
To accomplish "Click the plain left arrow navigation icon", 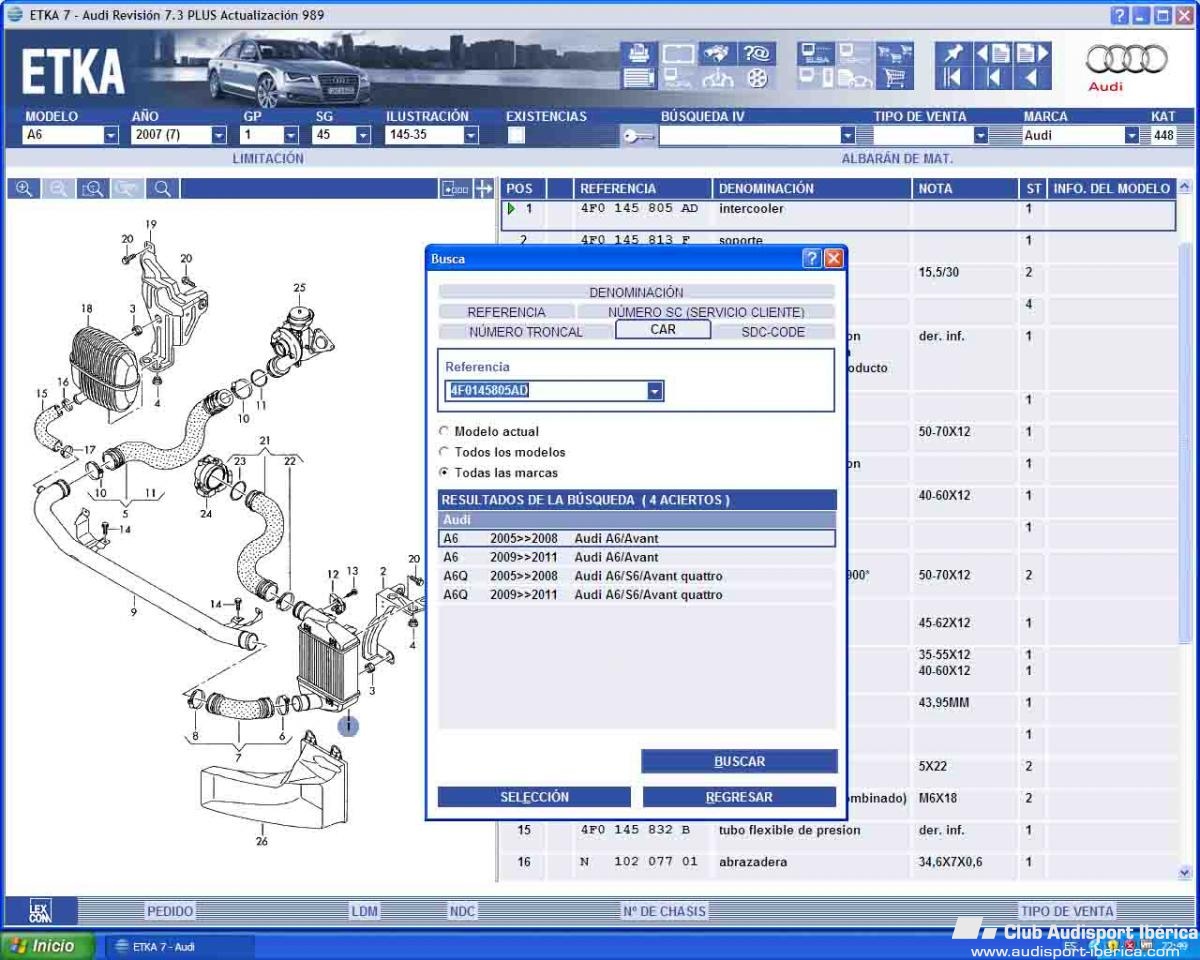I will coord(1032,78).
